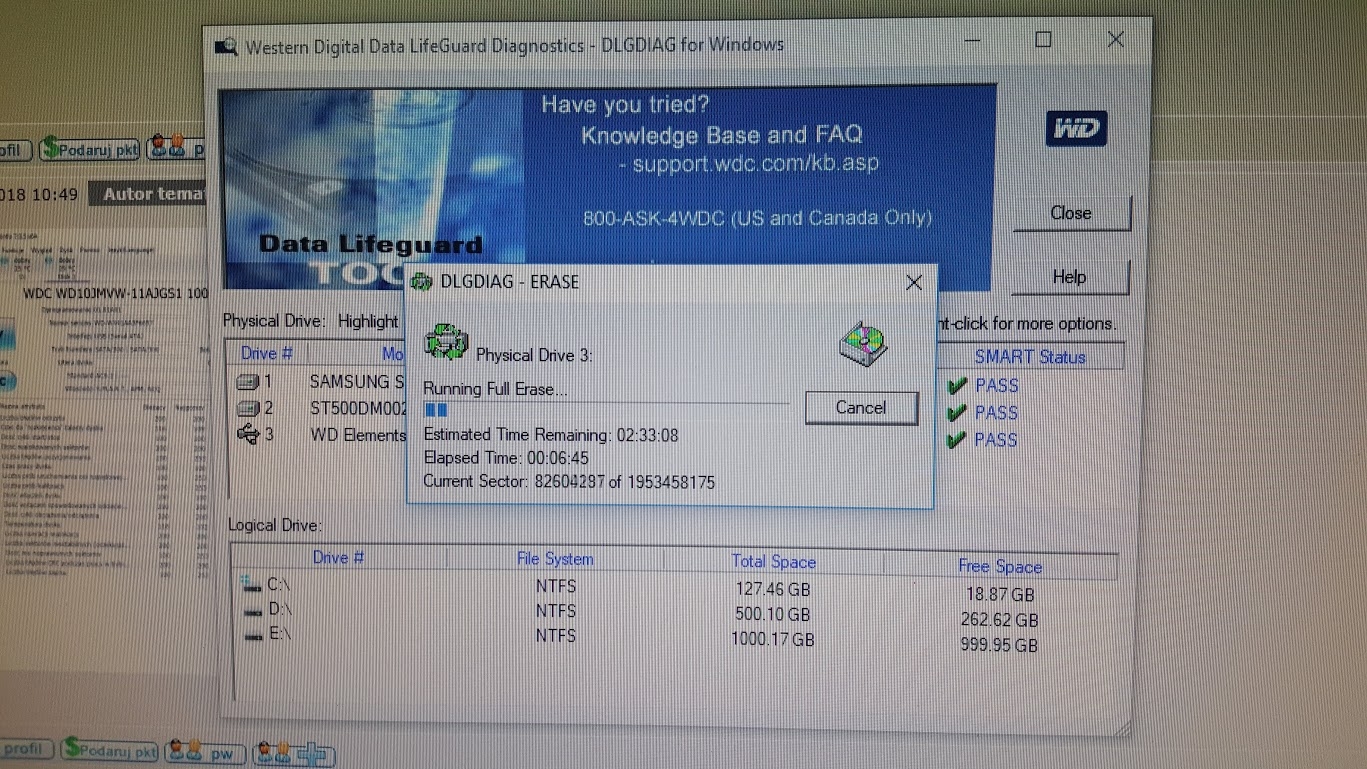
Task: Click the WDC WD10JMVW-11AJGS1 text in the forum screenshot
Action: click(x=116, y=293)
